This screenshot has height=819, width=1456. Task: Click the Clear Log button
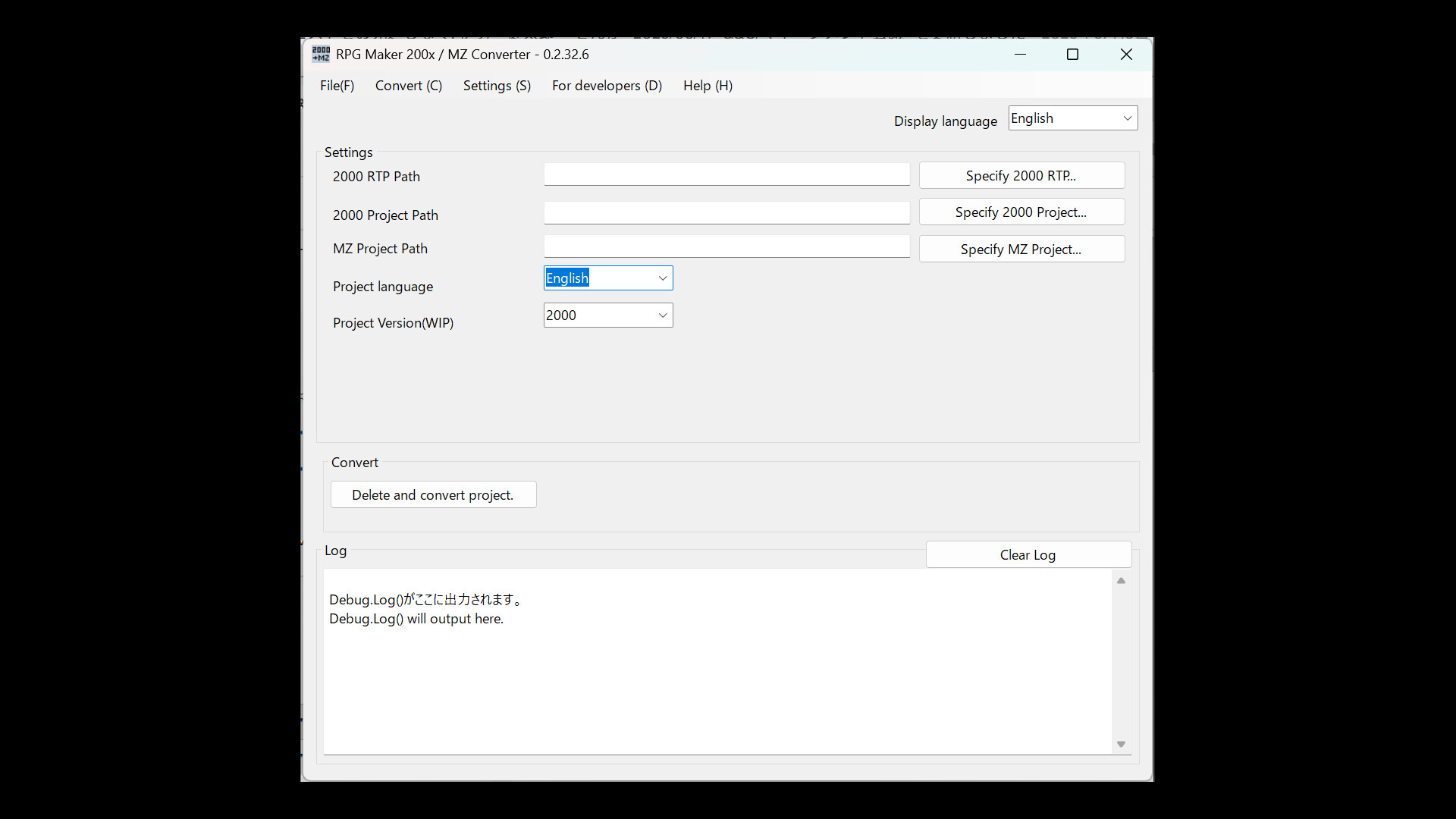click(1028, 555)
